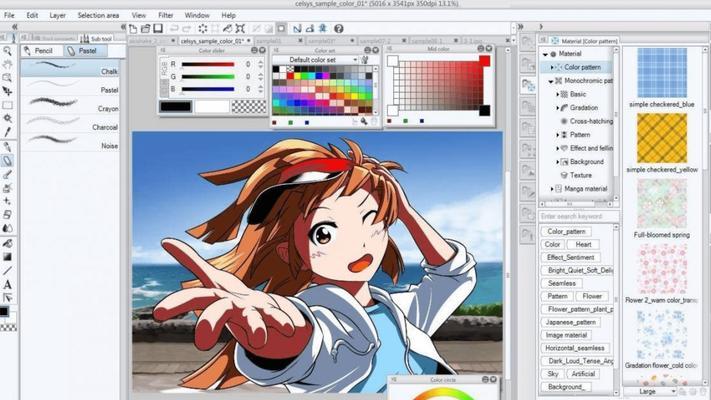Select the Pen tool in the tool palette
This screenshot has width=711, height=400.
click(7, 147)
